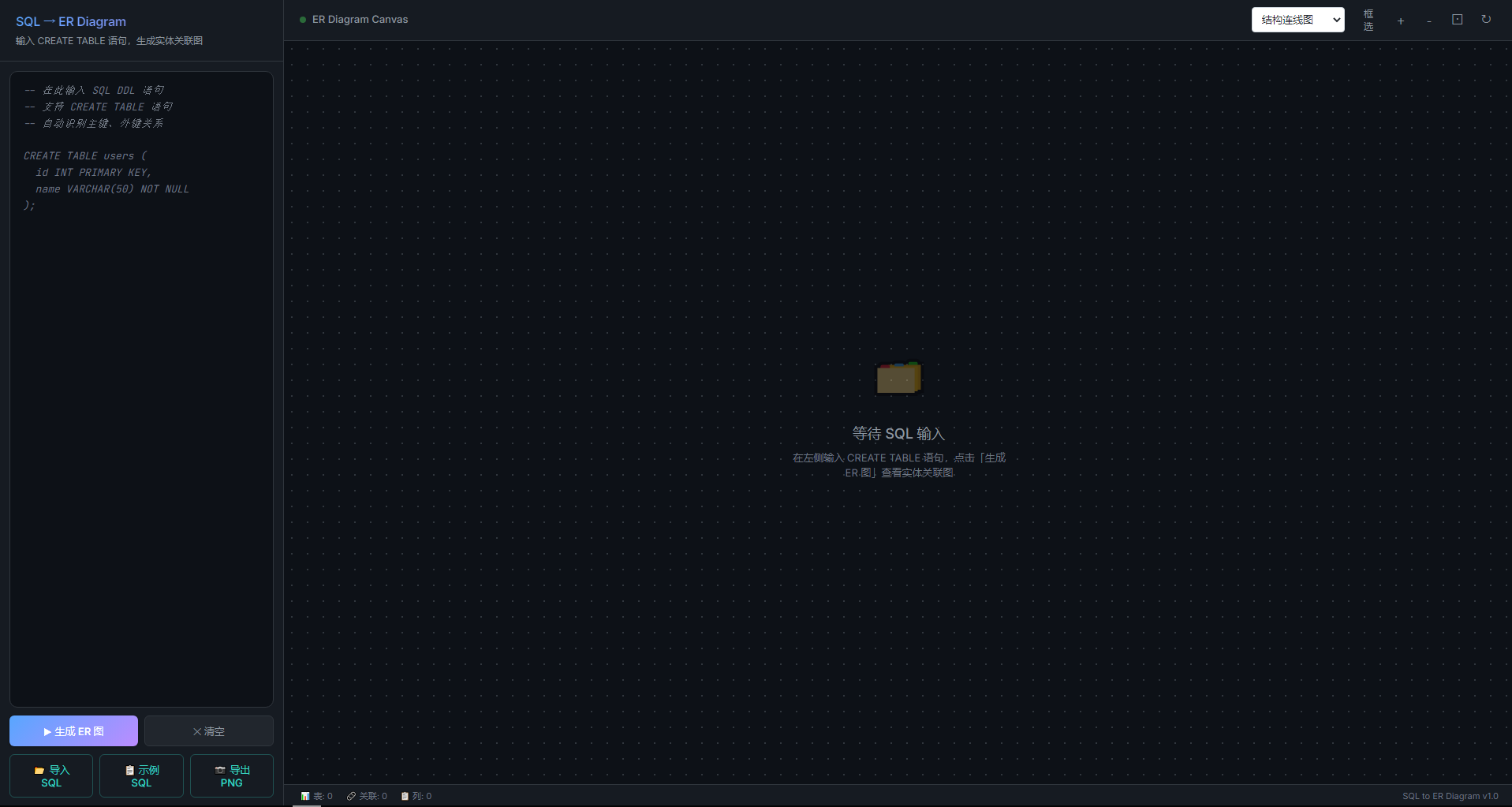The width and height of the screenshot is (1512, 807).
Task: Import a file with 导入 SQL
Action: pos(51,776)
